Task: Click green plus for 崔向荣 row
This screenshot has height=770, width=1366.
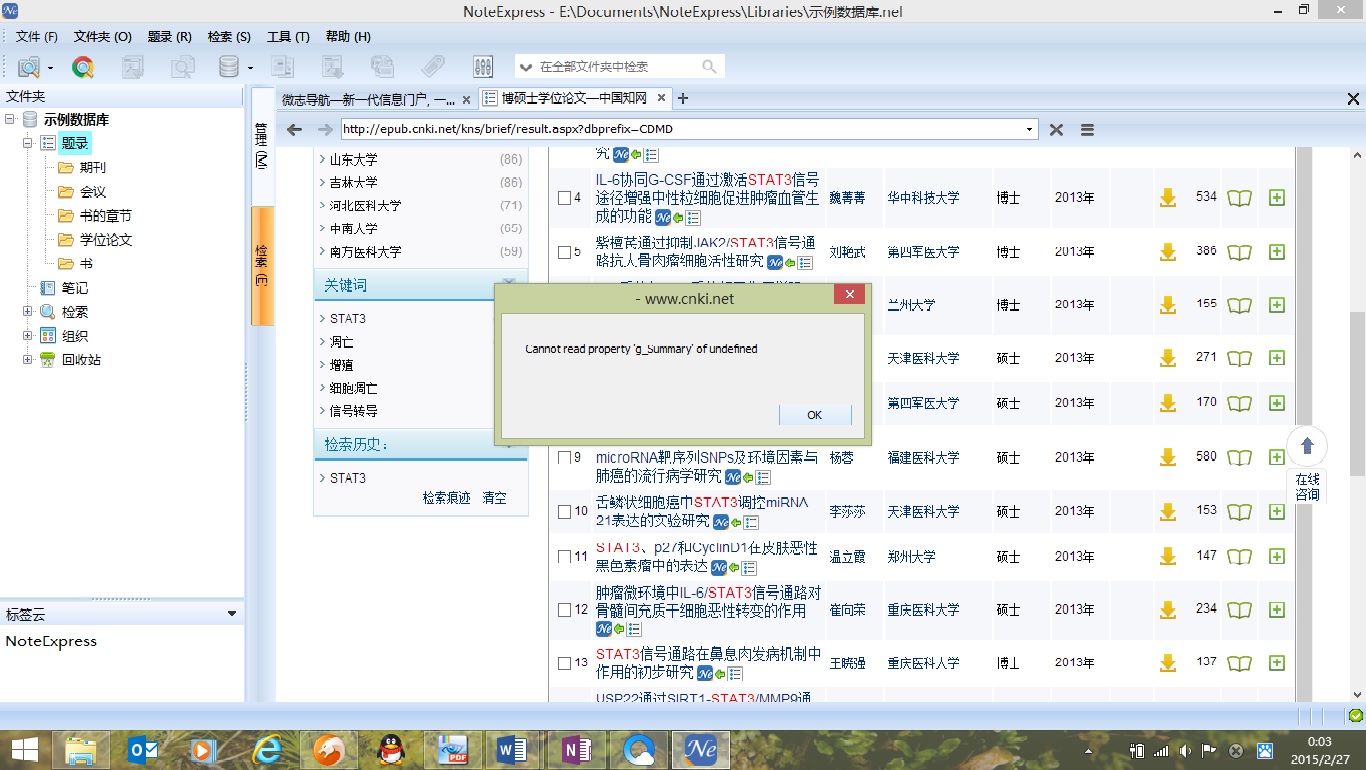Action: click(x=1276, y=609)
